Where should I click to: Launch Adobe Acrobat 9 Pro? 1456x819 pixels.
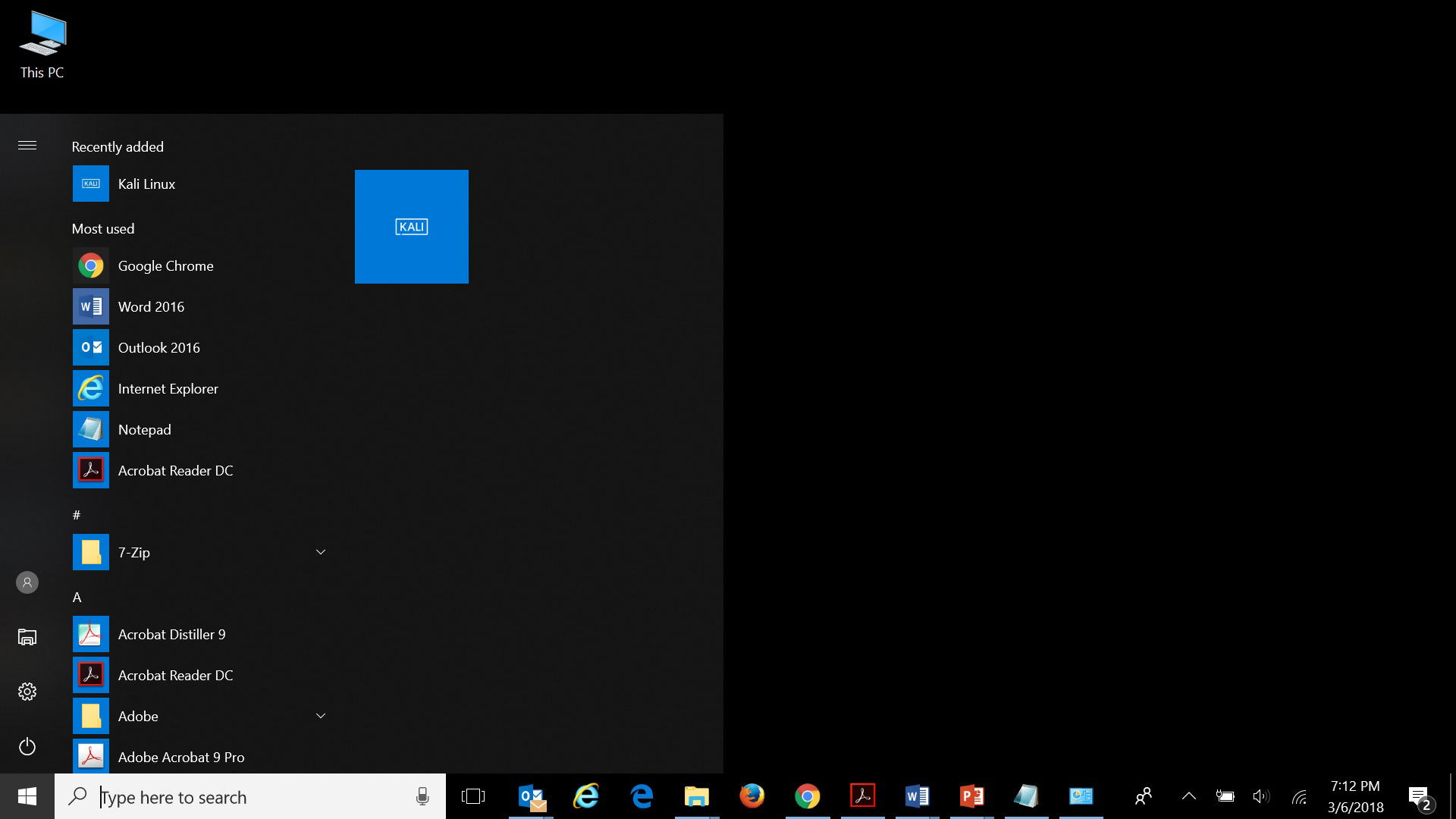coord(201,757)
